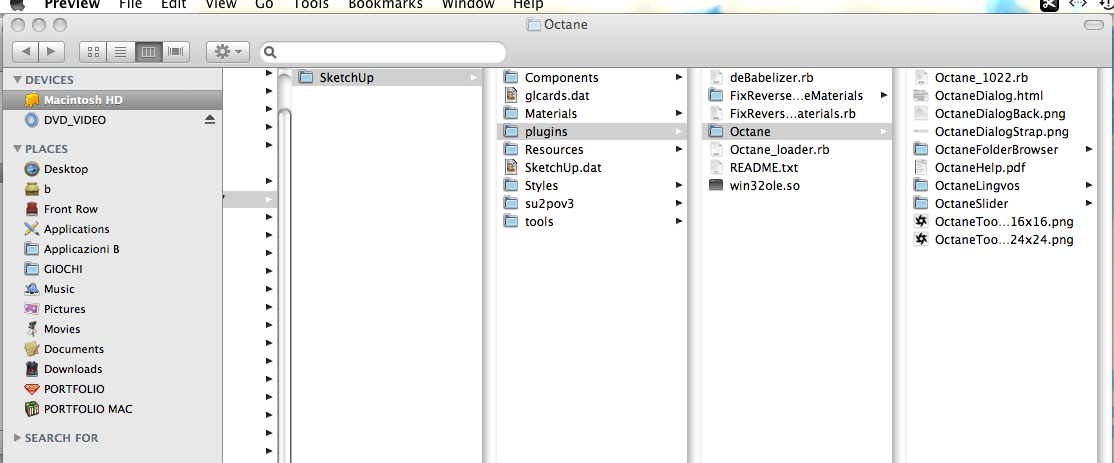Collapse the PLACES section triangle

(18, 148)
